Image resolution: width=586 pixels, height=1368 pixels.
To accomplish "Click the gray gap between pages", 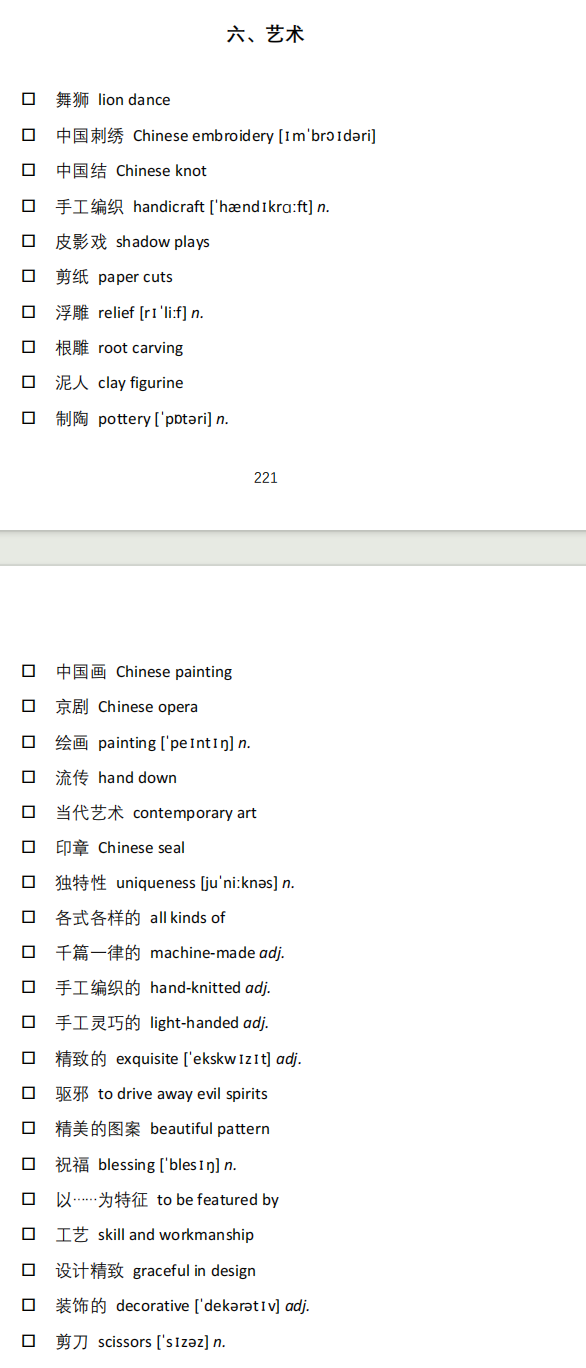I will [x=293, y=548].
